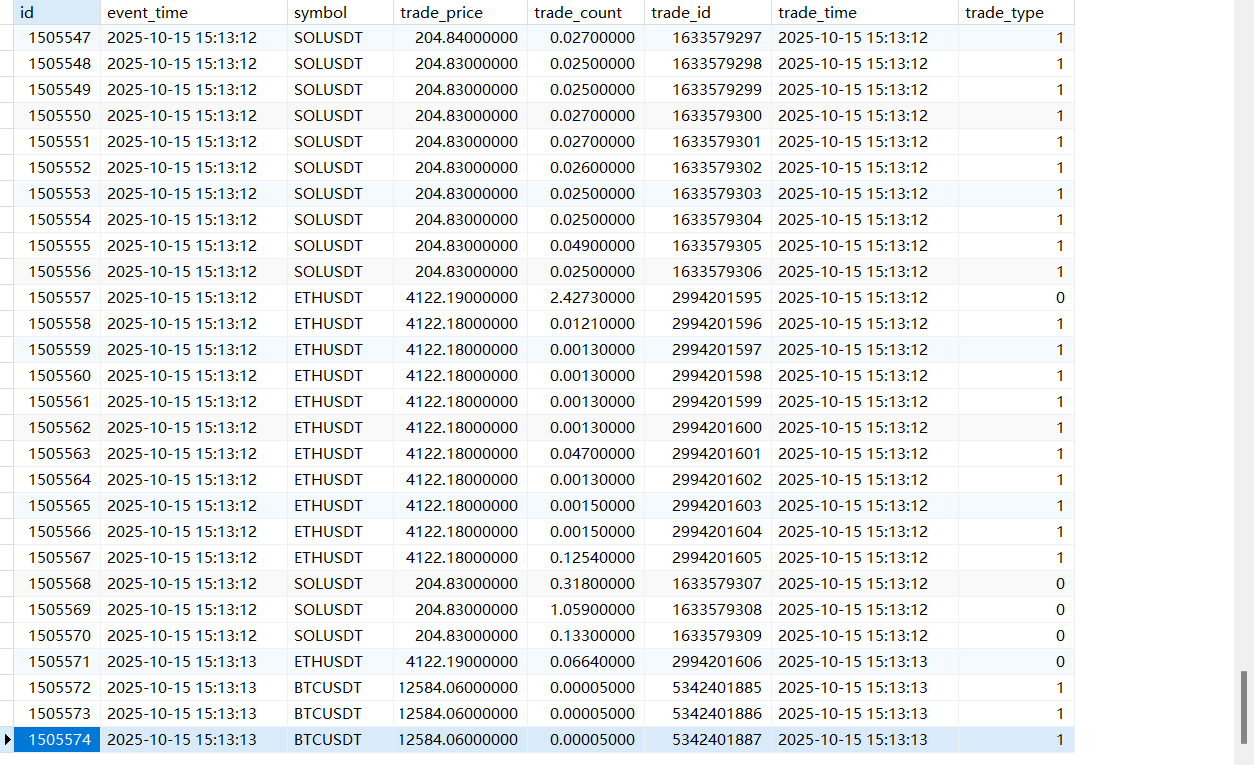The height and width of the screenshot is (765, 1254).
Task: Click id cell 1505568
Action: coord(58,584)
